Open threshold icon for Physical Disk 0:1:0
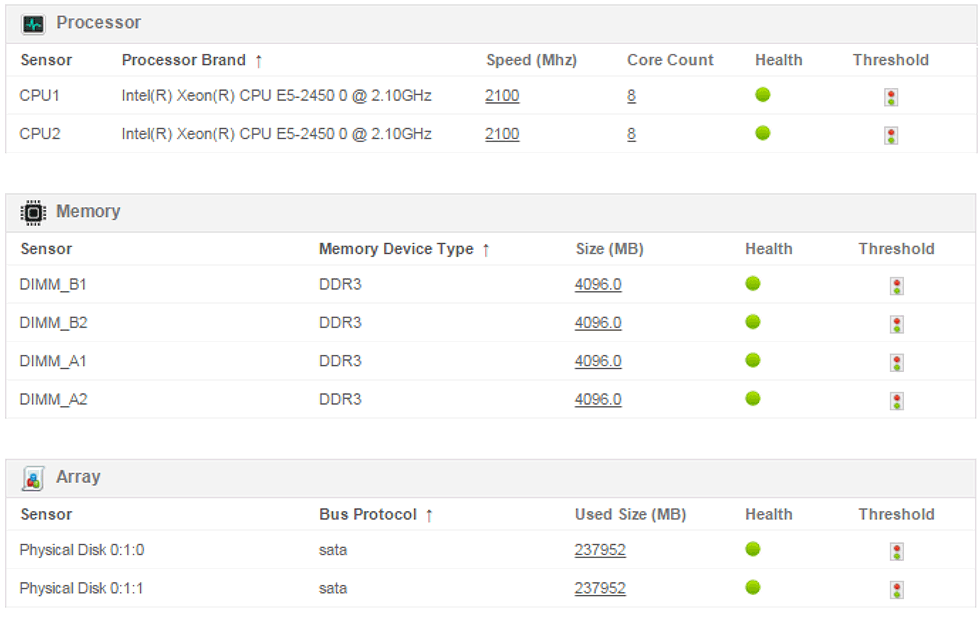This screenshot has width=980, height=629. [x=897, y=551]
